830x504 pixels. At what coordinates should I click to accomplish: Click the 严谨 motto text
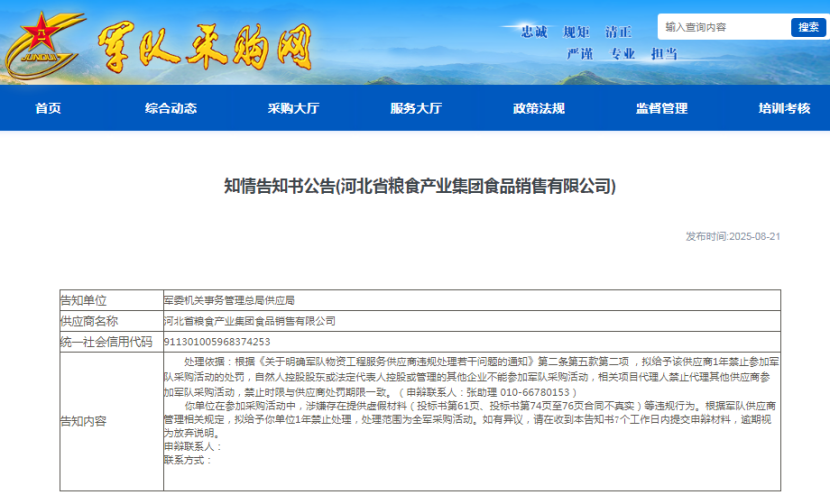(580, 54)
